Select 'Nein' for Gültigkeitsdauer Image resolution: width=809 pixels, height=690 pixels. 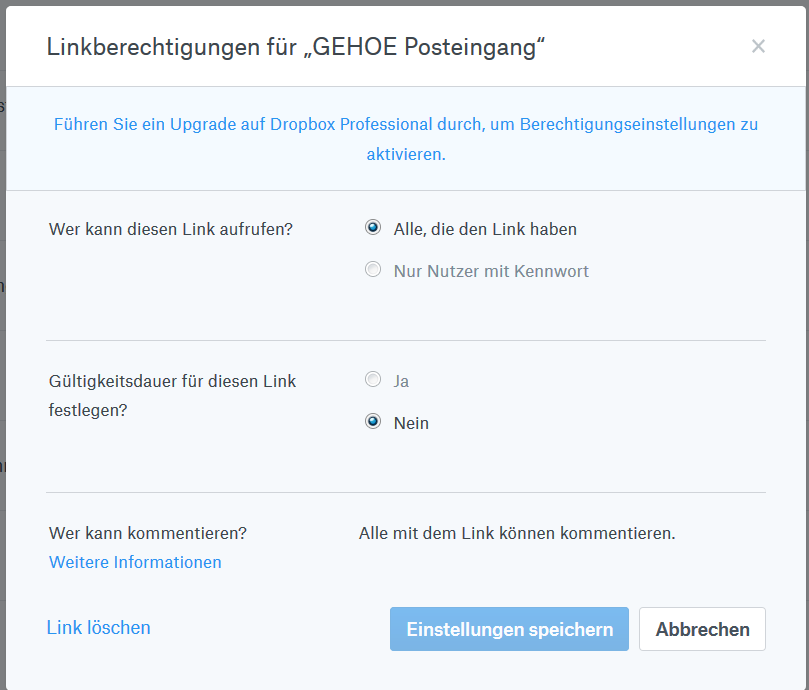tap(372, 421)
